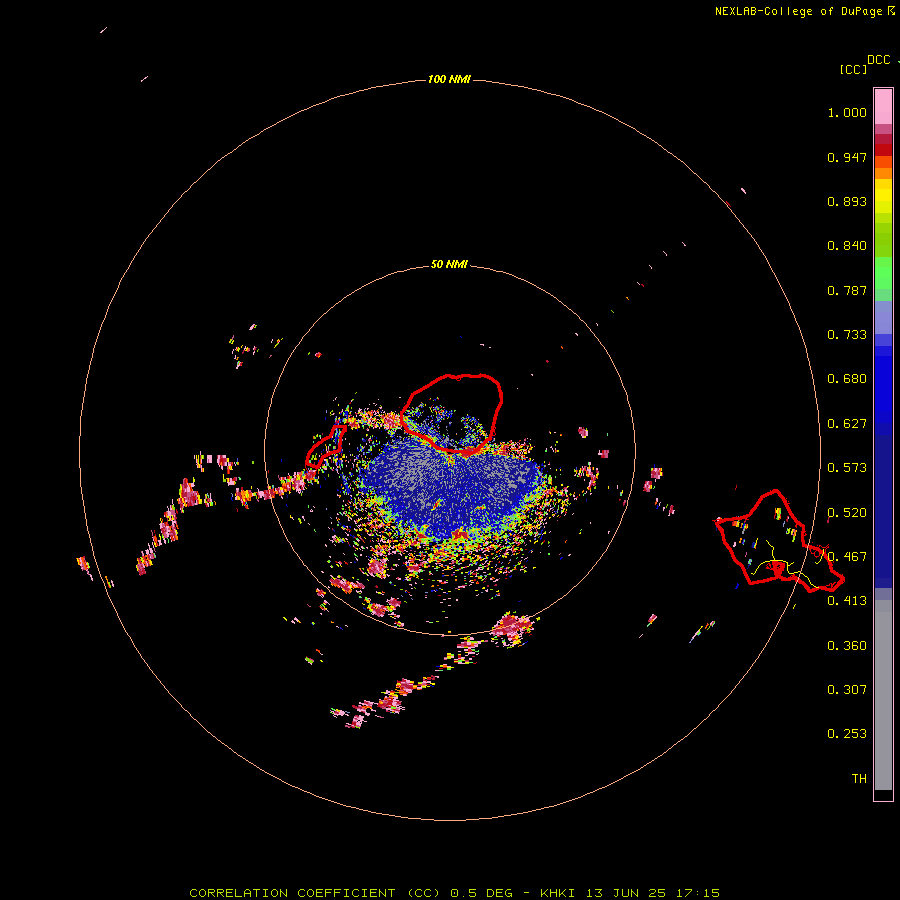This screenshot has height=900, width=900.
Task: Click the NEXLAB-College of DuPage label
Action: [798, 11]
